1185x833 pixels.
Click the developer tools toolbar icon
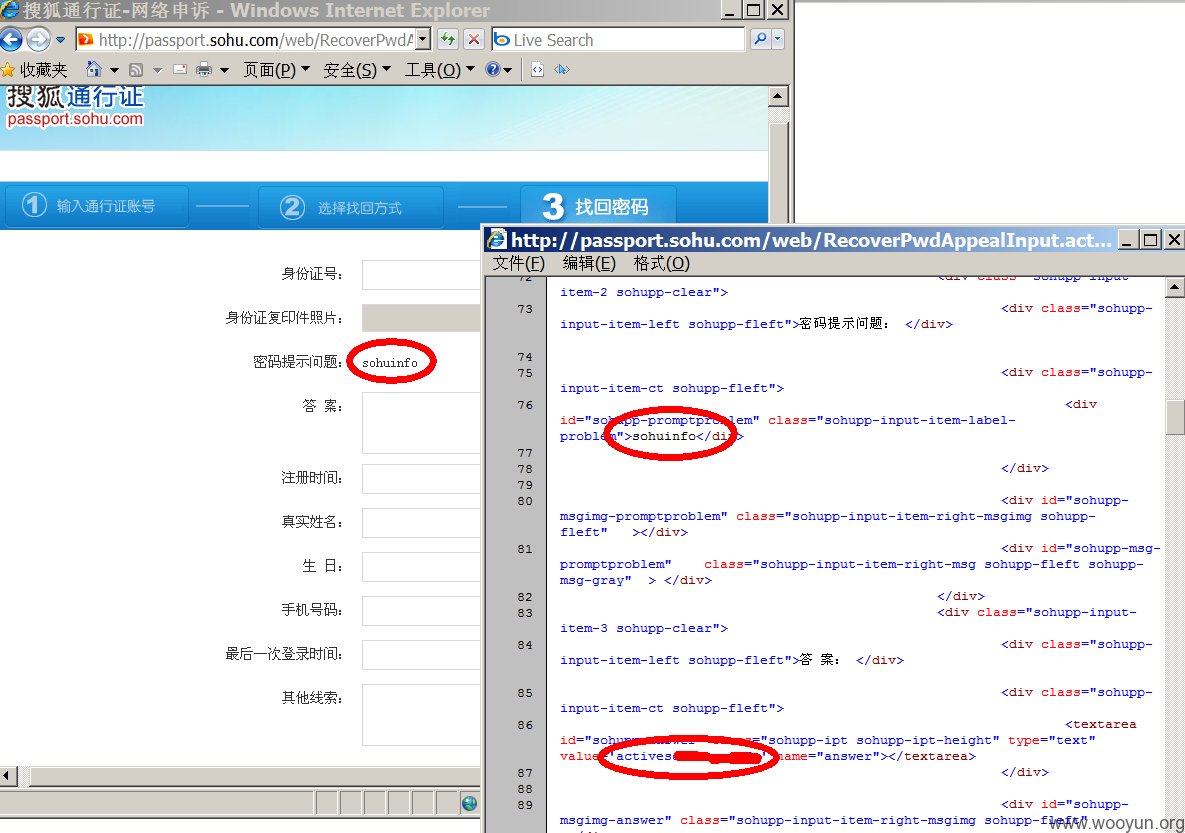(537, 70)
